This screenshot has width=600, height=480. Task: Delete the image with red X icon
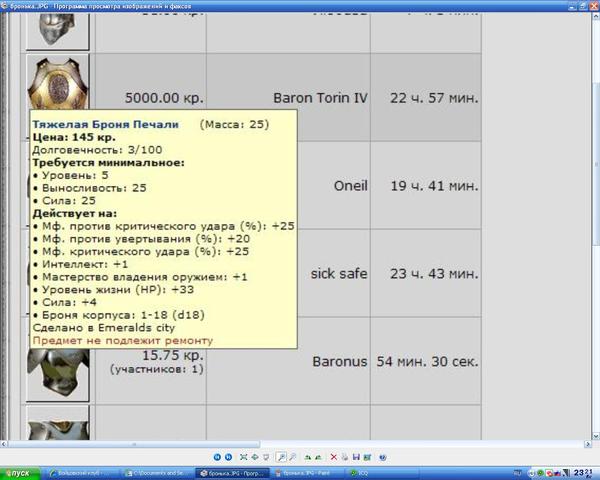coord(333,457)
